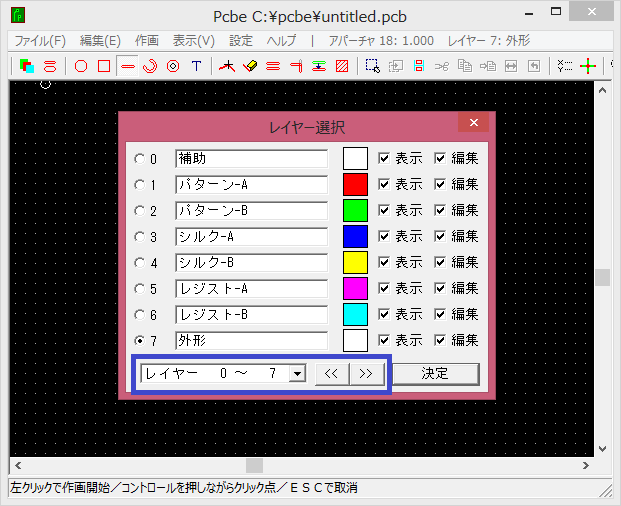The image size is (621, 506).
Task: Click the dotted rectangle selection tool
Action: click(372, 67)
